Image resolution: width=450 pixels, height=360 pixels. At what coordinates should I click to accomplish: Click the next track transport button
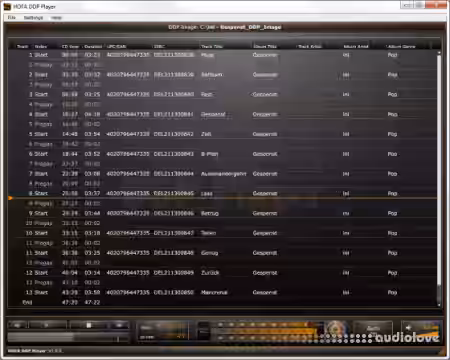click(x=119, y=325)
